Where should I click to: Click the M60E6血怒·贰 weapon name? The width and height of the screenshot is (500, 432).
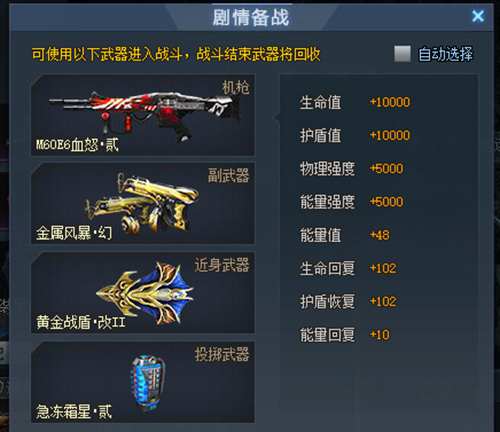[77, 145]
